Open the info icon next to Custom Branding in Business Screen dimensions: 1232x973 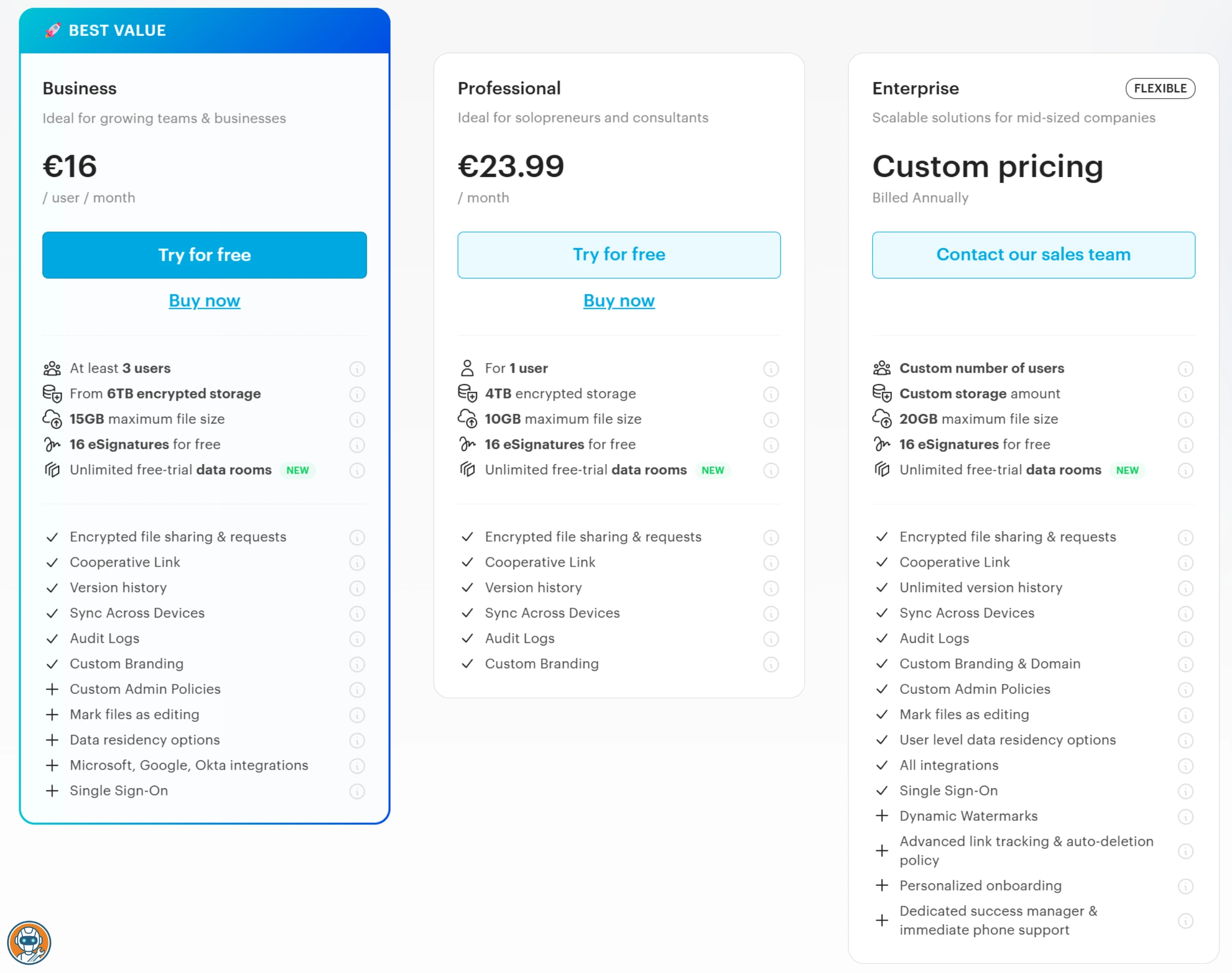pos(357,664)
